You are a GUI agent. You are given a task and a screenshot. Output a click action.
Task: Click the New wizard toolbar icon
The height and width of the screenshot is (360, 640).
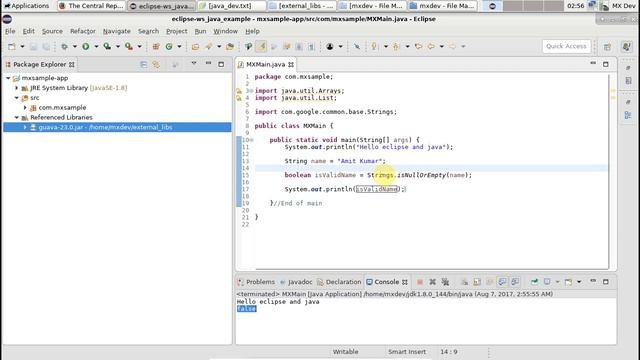12,47
